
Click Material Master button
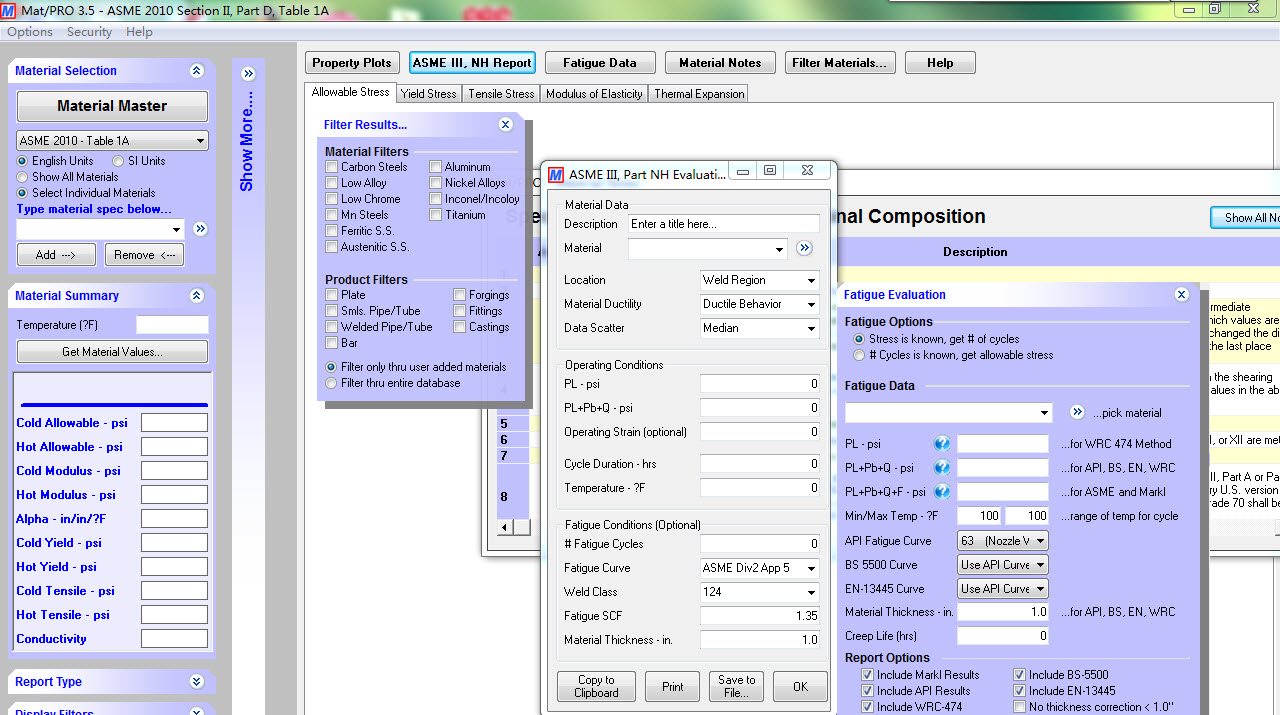(112, 106)
